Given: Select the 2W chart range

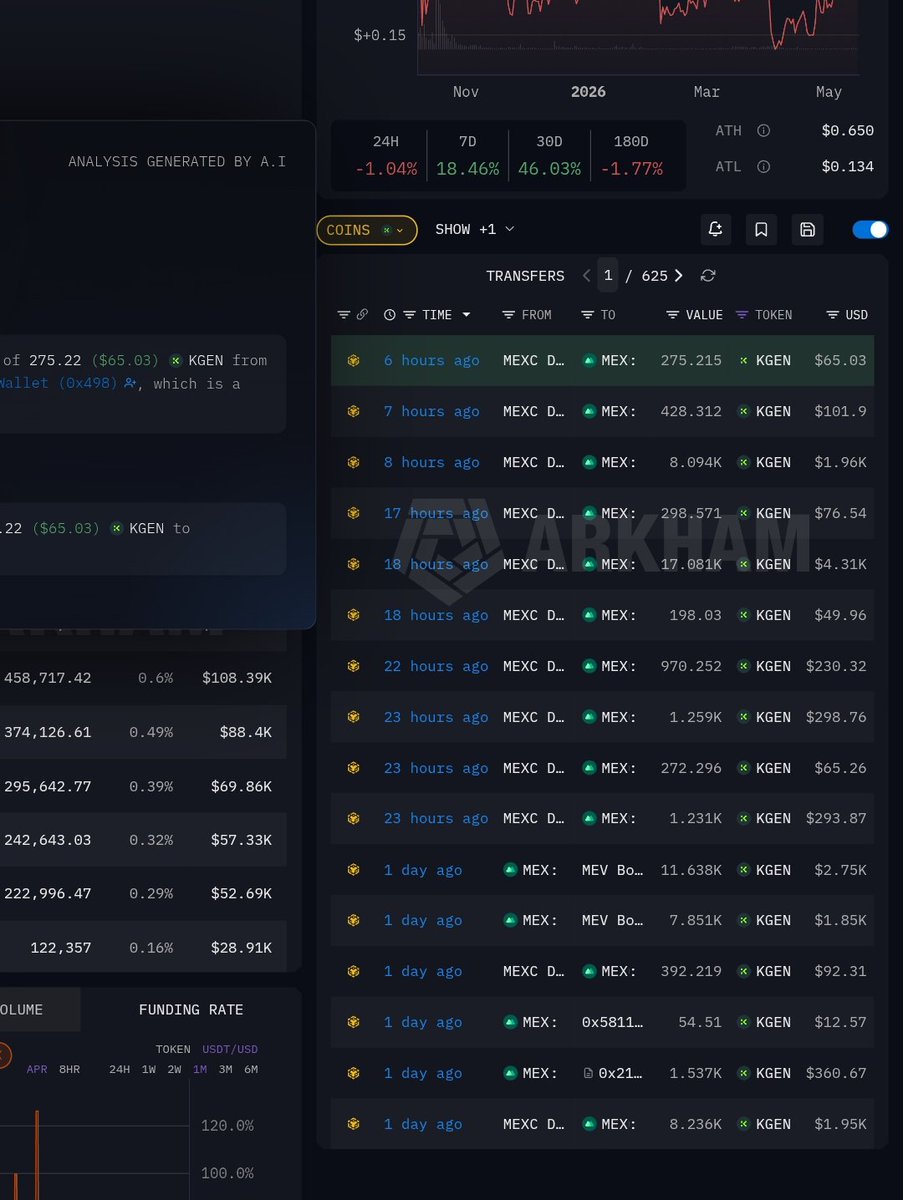Looking at the screenshot, I should coord(174,1070).
